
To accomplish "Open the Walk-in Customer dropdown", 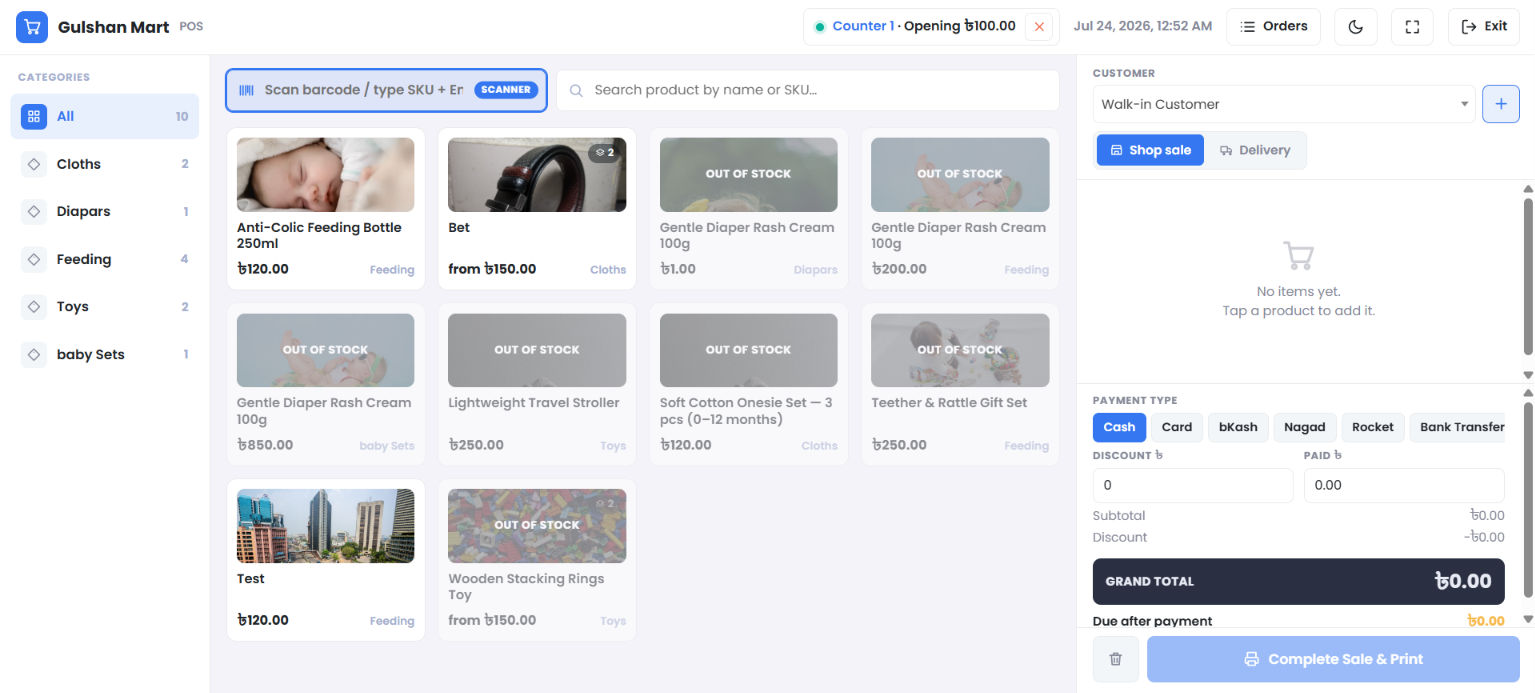I will click(1284, 104).
